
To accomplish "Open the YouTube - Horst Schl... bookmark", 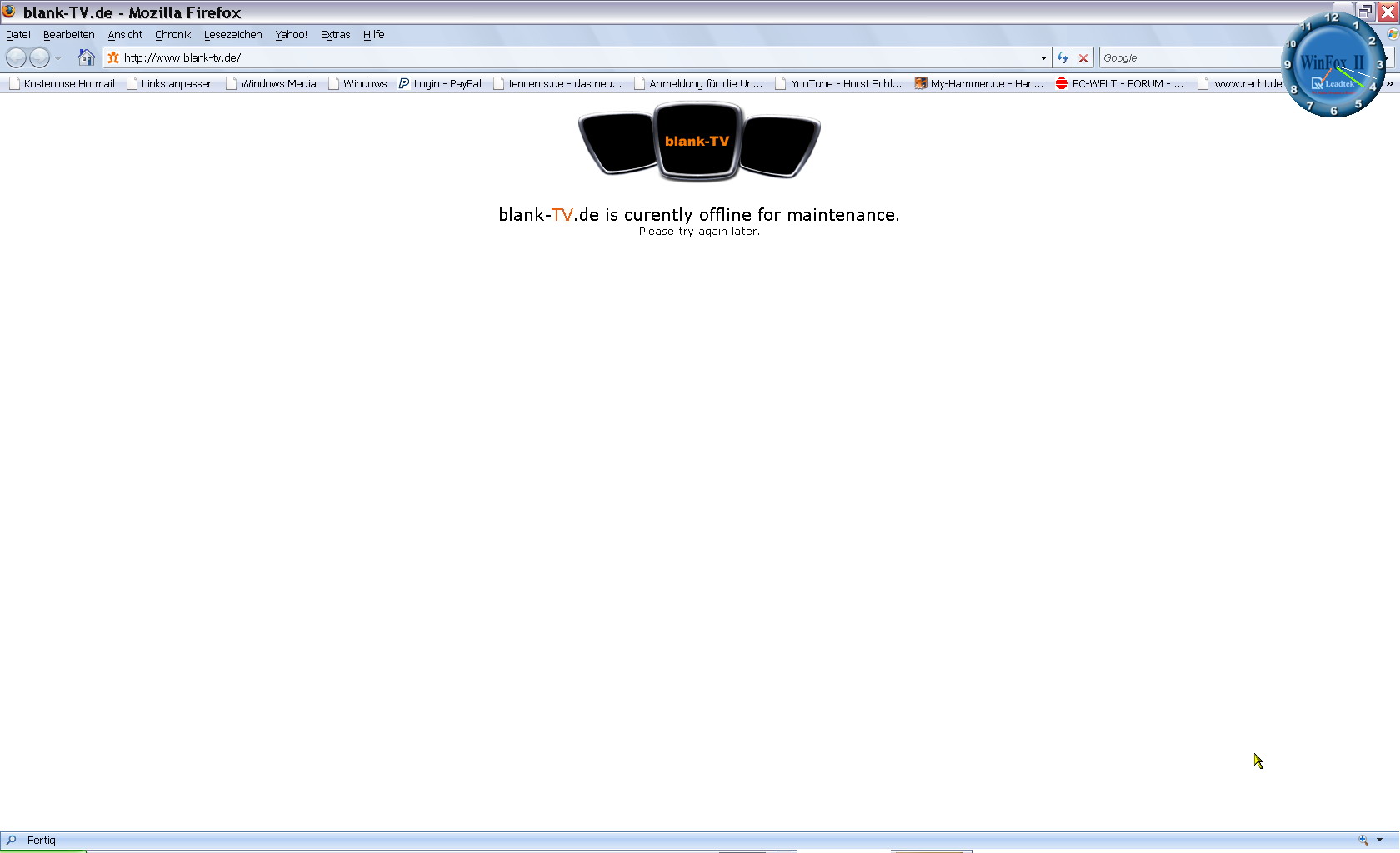I will [x=839, y=83].
